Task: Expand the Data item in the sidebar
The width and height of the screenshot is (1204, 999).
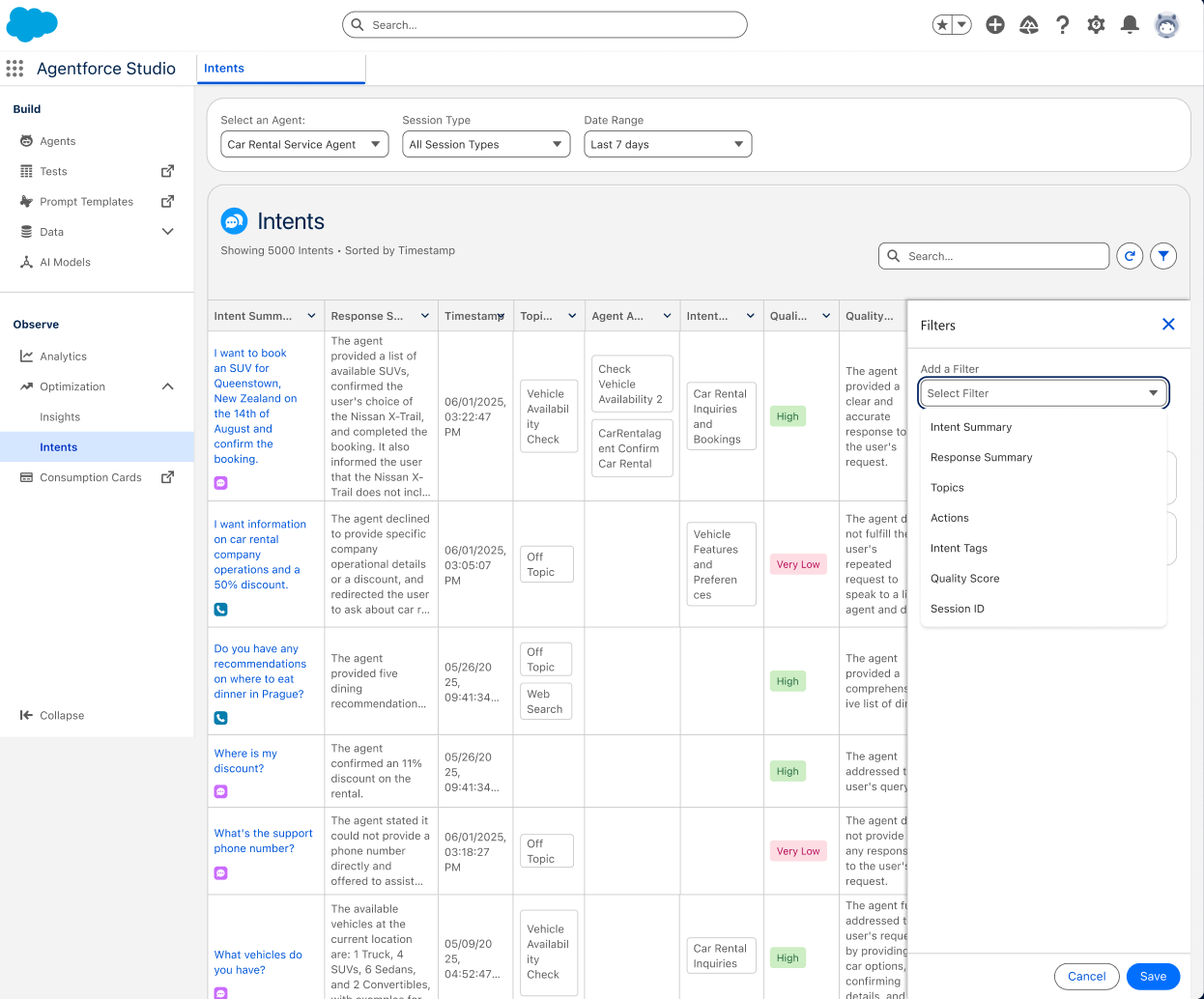Action: tap(167, 231)
